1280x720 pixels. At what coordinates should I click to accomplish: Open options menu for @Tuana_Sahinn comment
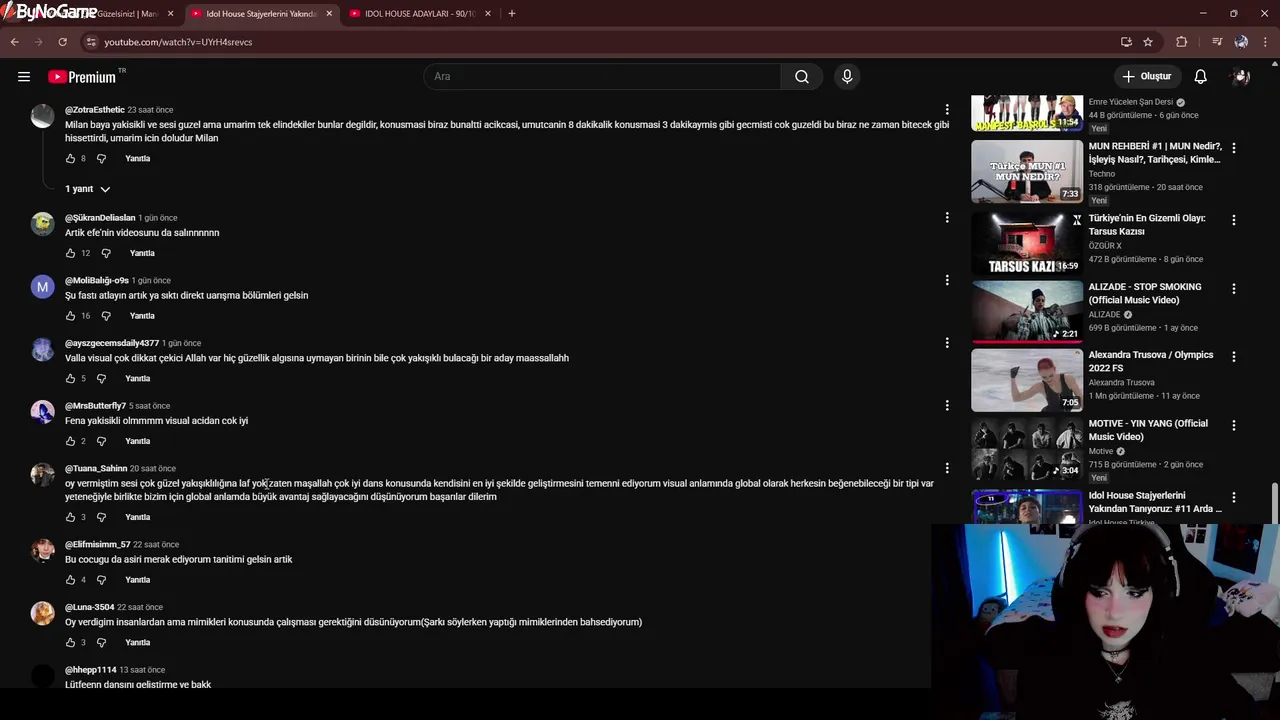[947, 468]
